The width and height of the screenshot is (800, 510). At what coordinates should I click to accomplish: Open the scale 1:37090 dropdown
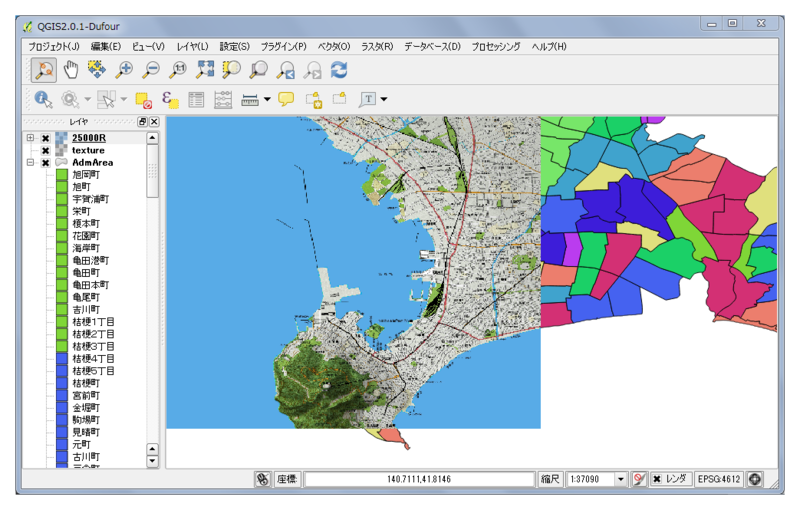620,479
